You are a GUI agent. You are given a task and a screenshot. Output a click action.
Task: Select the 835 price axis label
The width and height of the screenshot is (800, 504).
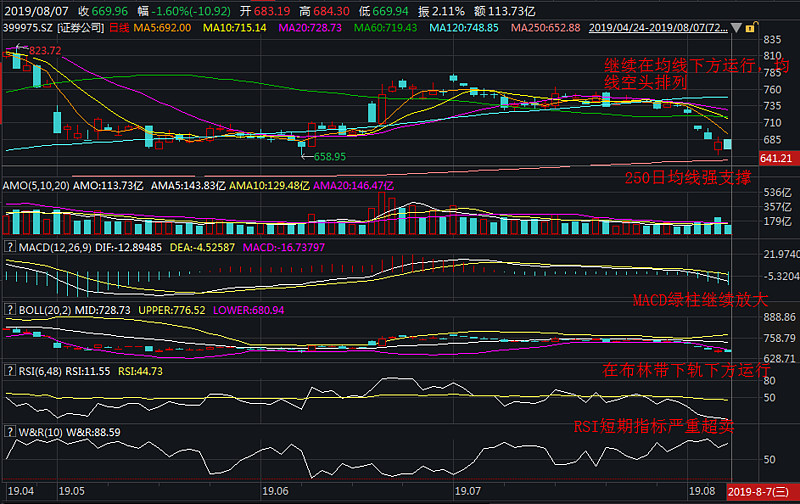coord(772,39)
